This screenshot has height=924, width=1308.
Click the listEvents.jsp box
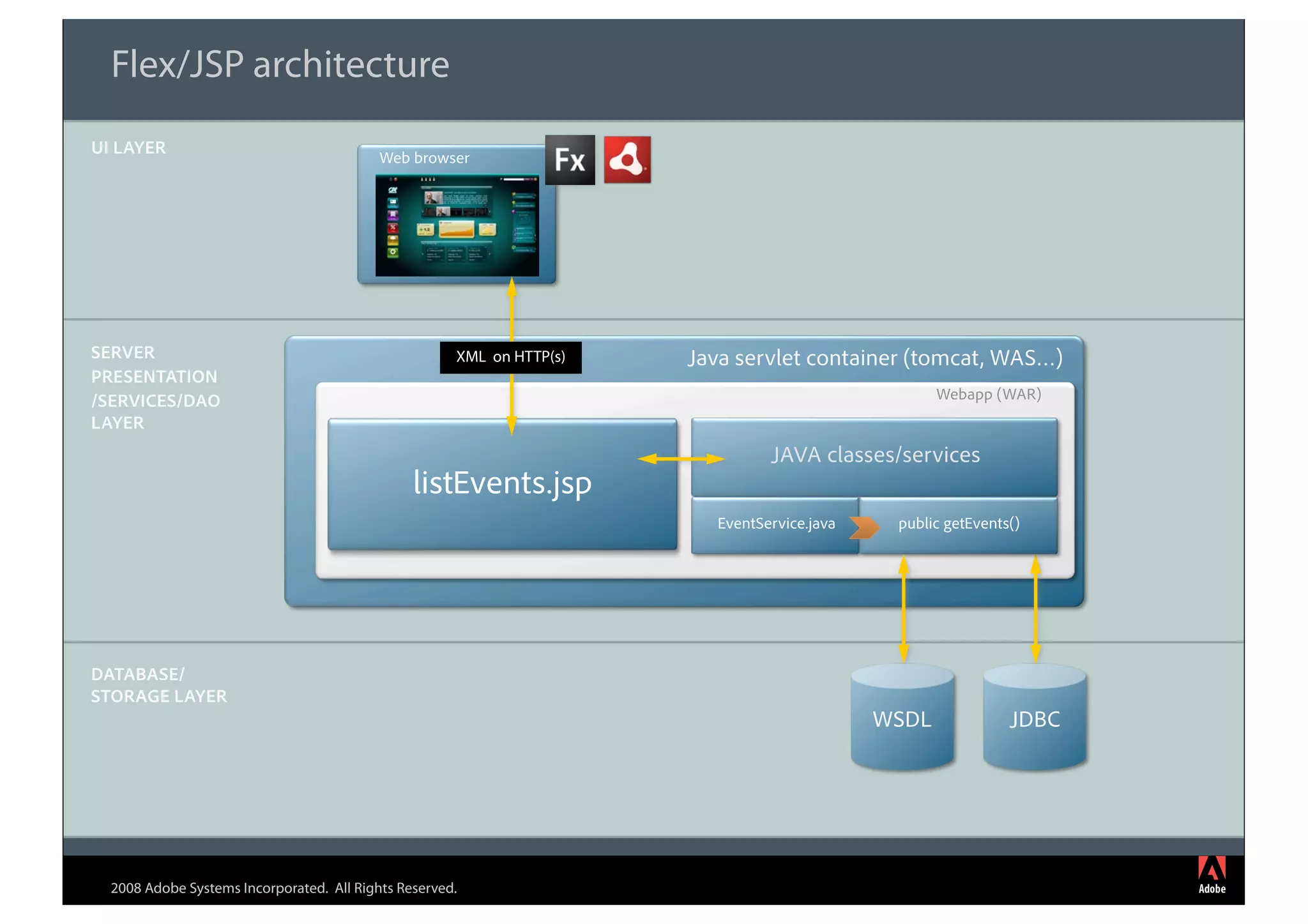[502, 483]
